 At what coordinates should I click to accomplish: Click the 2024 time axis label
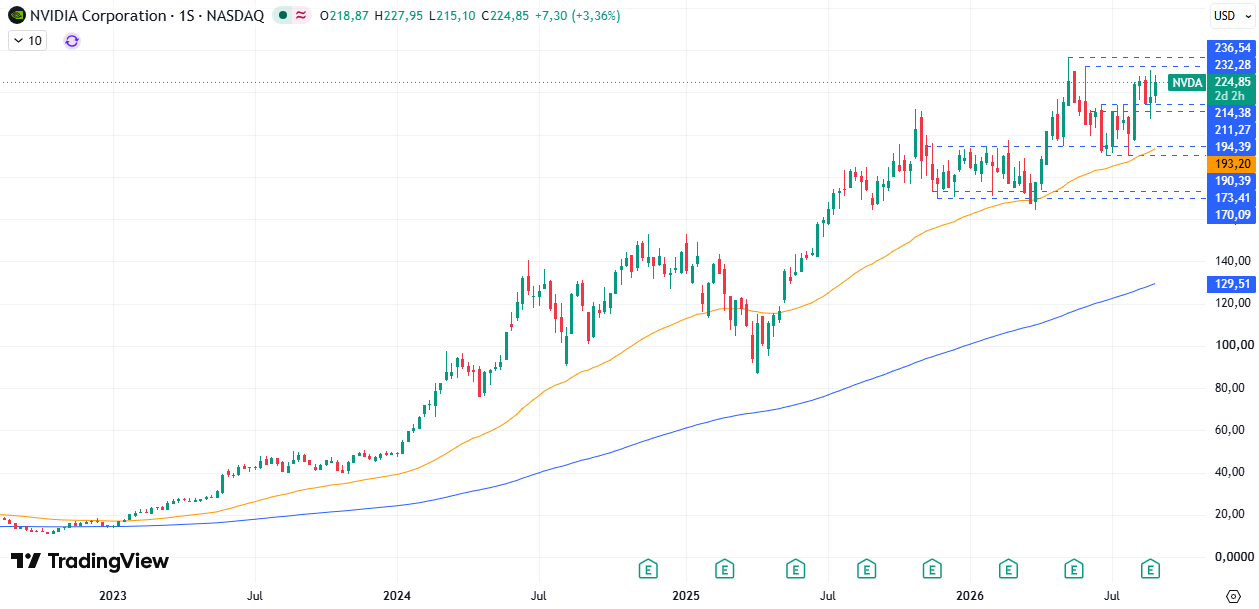coord(397,596)
